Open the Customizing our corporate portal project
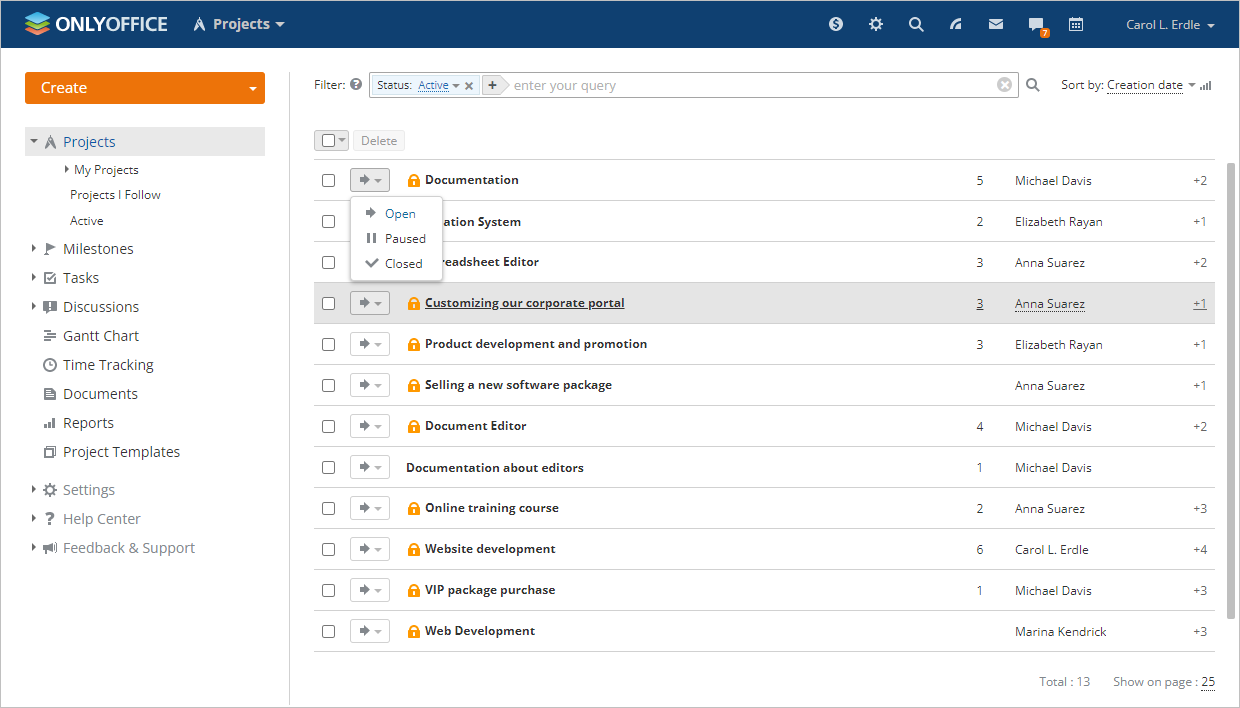 coord(524,302)
